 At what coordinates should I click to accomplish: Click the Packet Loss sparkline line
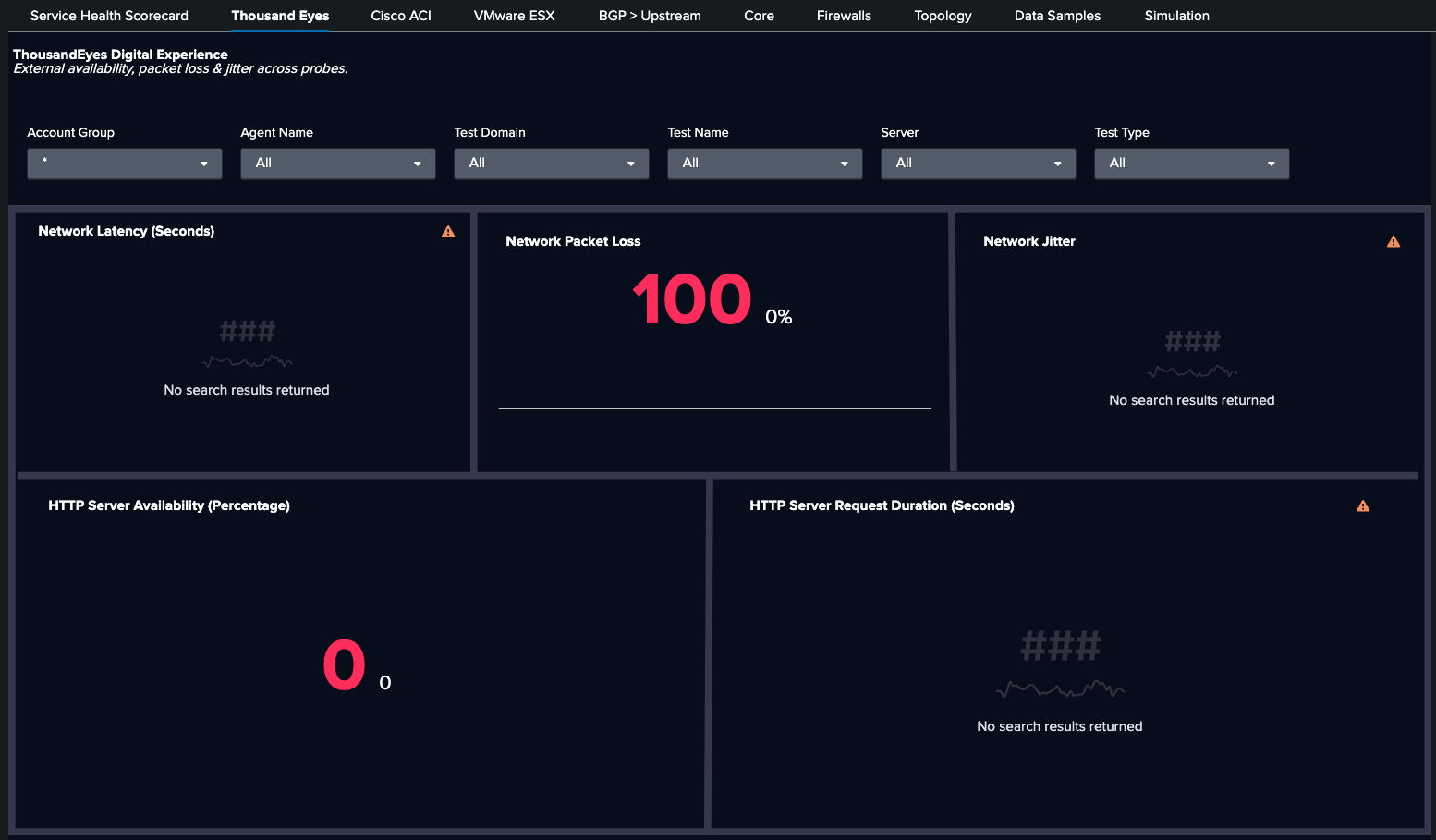pos(714,408)
